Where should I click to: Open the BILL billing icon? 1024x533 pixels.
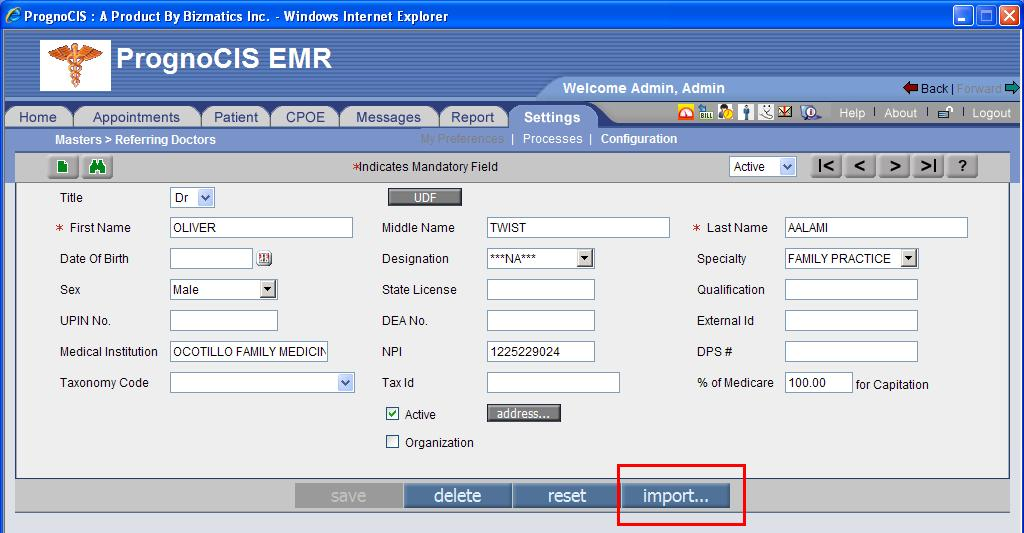pos(706,112)
